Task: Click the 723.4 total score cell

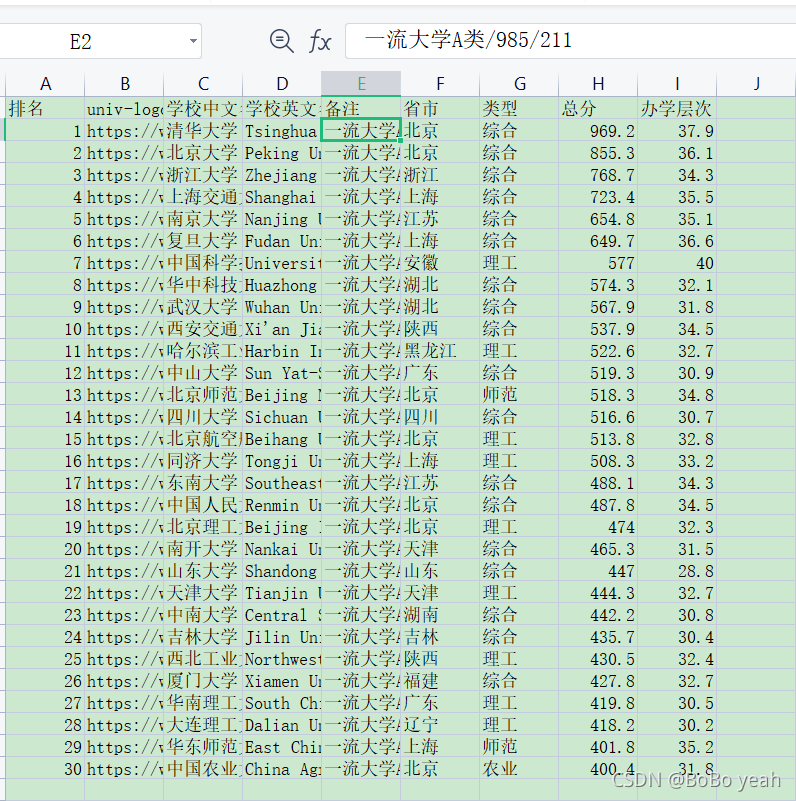Action: [598, 197]
